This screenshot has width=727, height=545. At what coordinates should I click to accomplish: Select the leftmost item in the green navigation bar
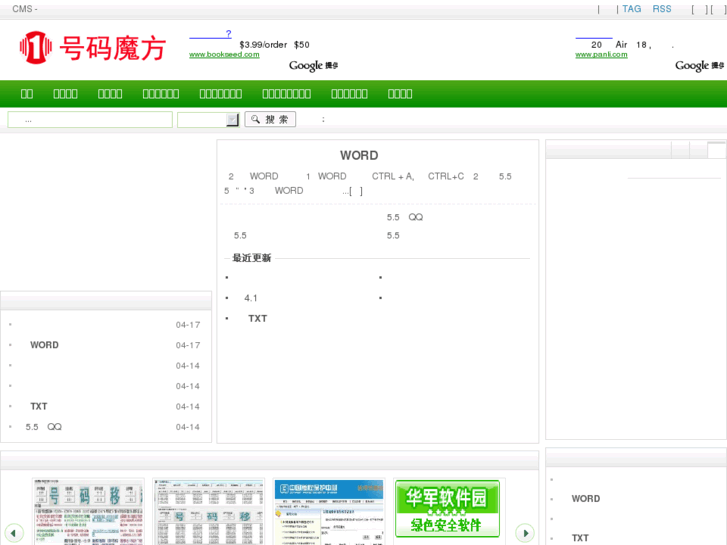(x=27, y=94)
